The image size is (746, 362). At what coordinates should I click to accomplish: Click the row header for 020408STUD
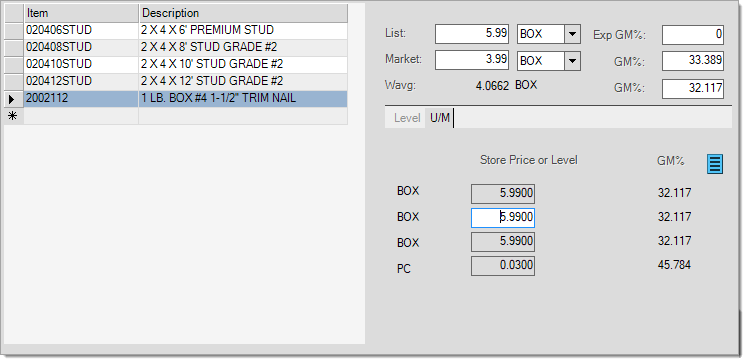[x=13, y=48]
